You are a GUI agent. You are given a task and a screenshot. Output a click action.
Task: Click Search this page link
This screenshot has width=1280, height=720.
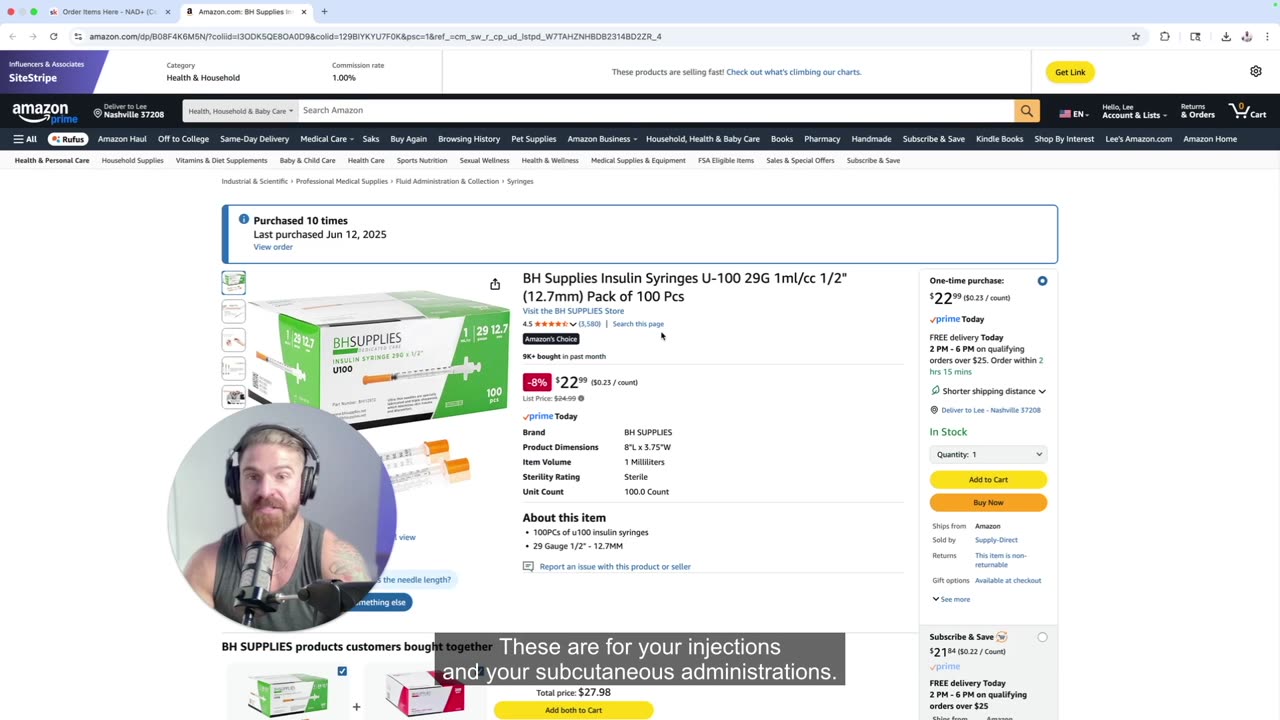tap(638, 324)
